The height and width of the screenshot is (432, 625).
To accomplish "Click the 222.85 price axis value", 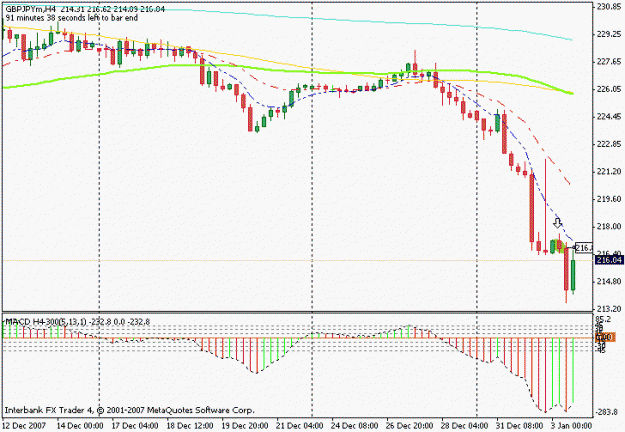I will coord(609,144).
